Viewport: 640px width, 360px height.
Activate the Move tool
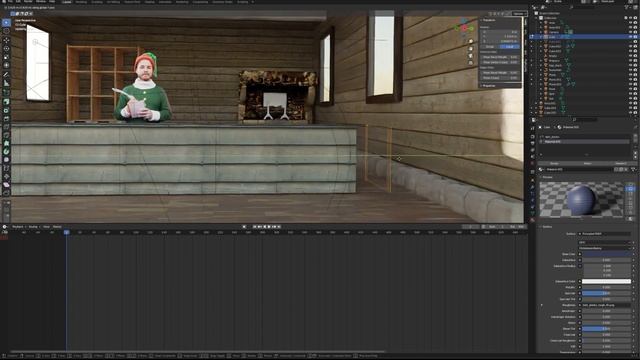click(6, 40)
